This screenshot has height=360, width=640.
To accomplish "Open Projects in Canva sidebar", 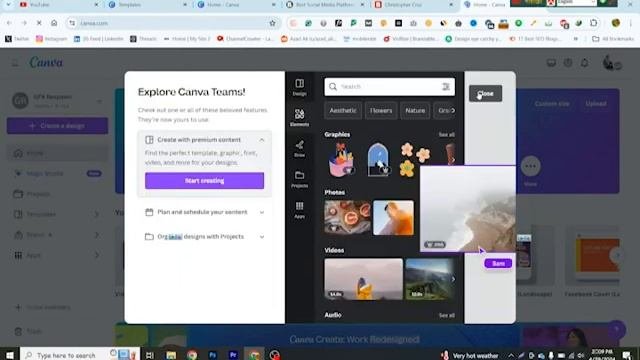I will [x=58, y=194].
